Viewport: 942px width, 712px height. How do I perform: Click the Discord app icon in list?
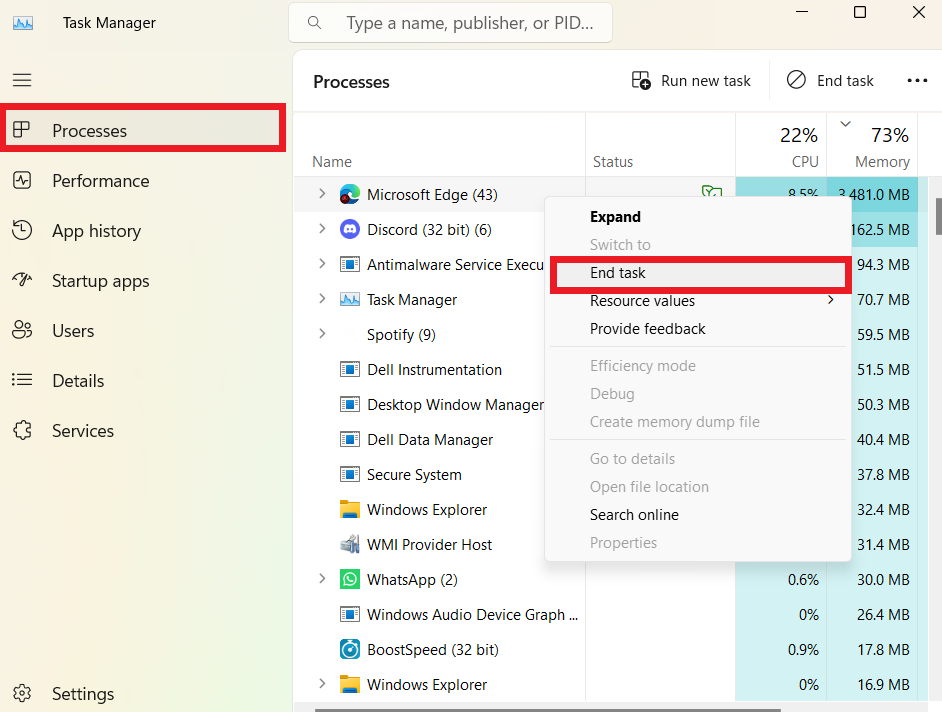349,229
